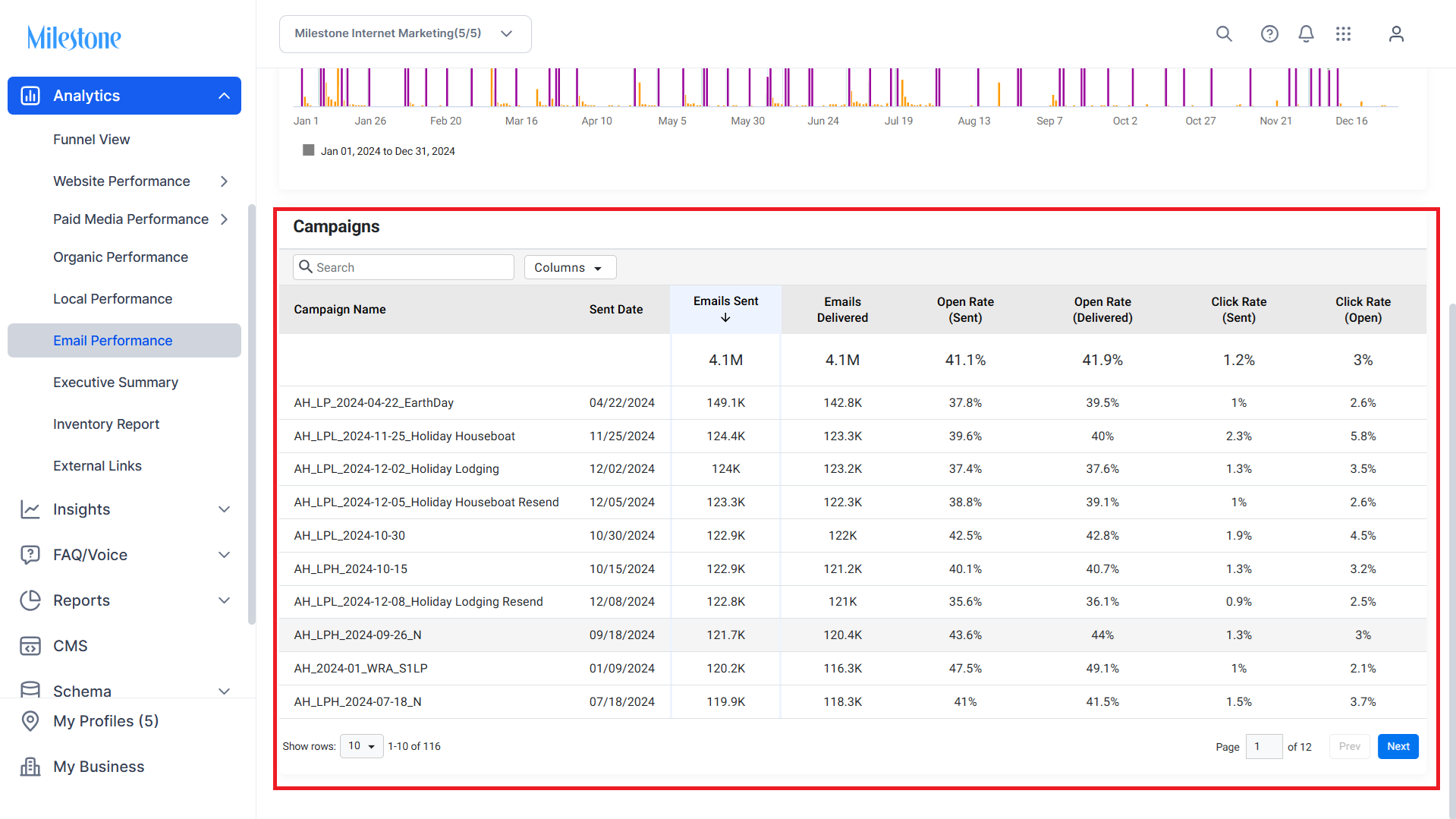Expand the Website Performance submenu

[x=224, y=181]
